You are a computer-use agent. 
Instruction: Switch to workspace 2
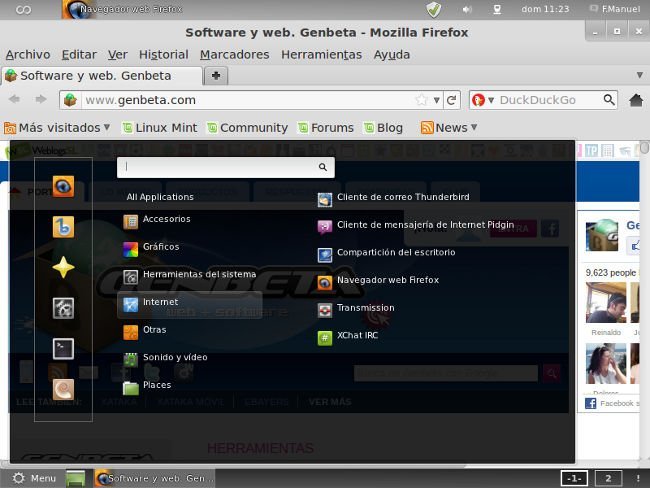[x=608, y=478]
